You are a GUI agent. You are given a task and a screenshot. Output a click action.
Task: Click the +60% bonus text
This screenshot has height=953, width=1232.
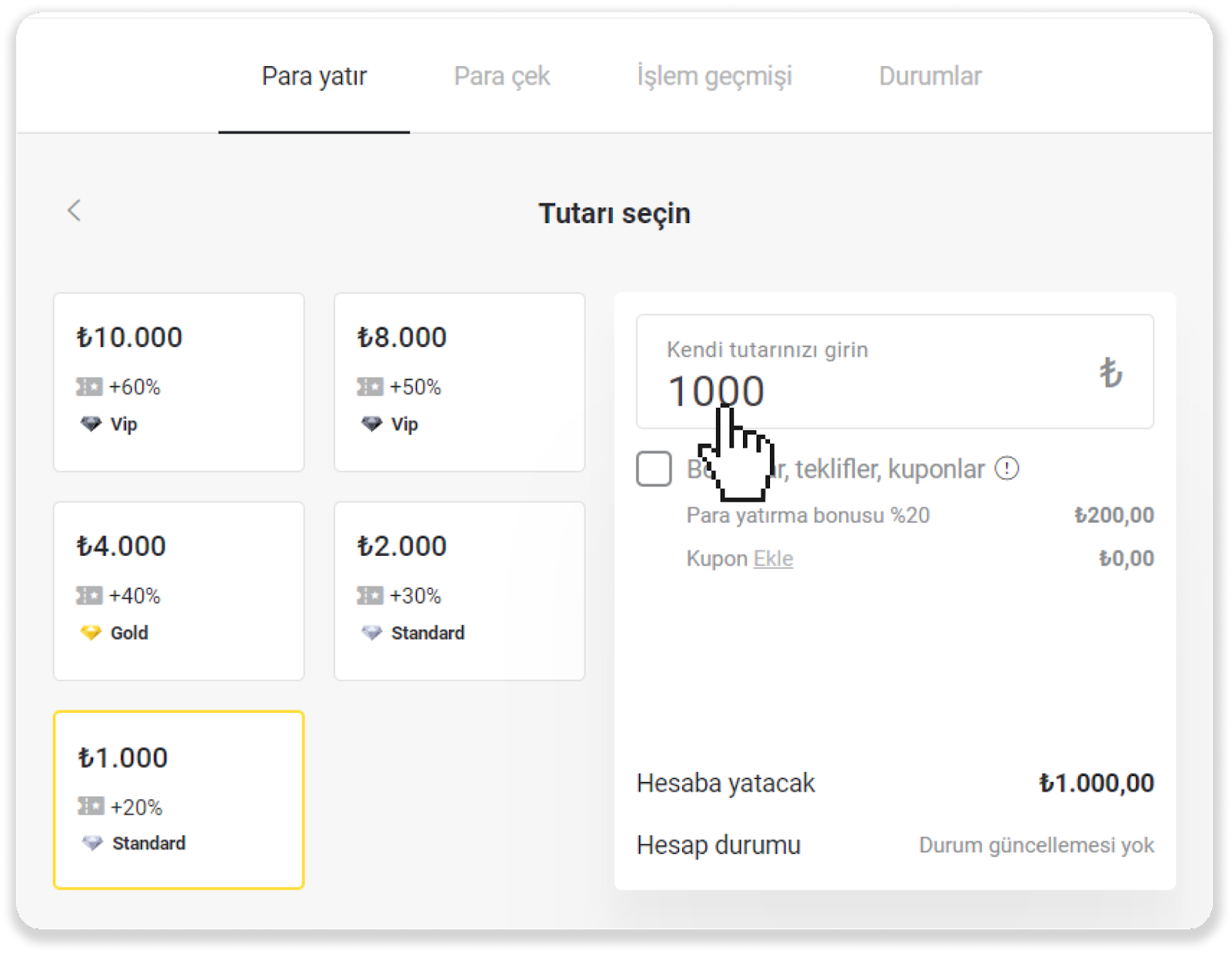(x=135, y=386)
